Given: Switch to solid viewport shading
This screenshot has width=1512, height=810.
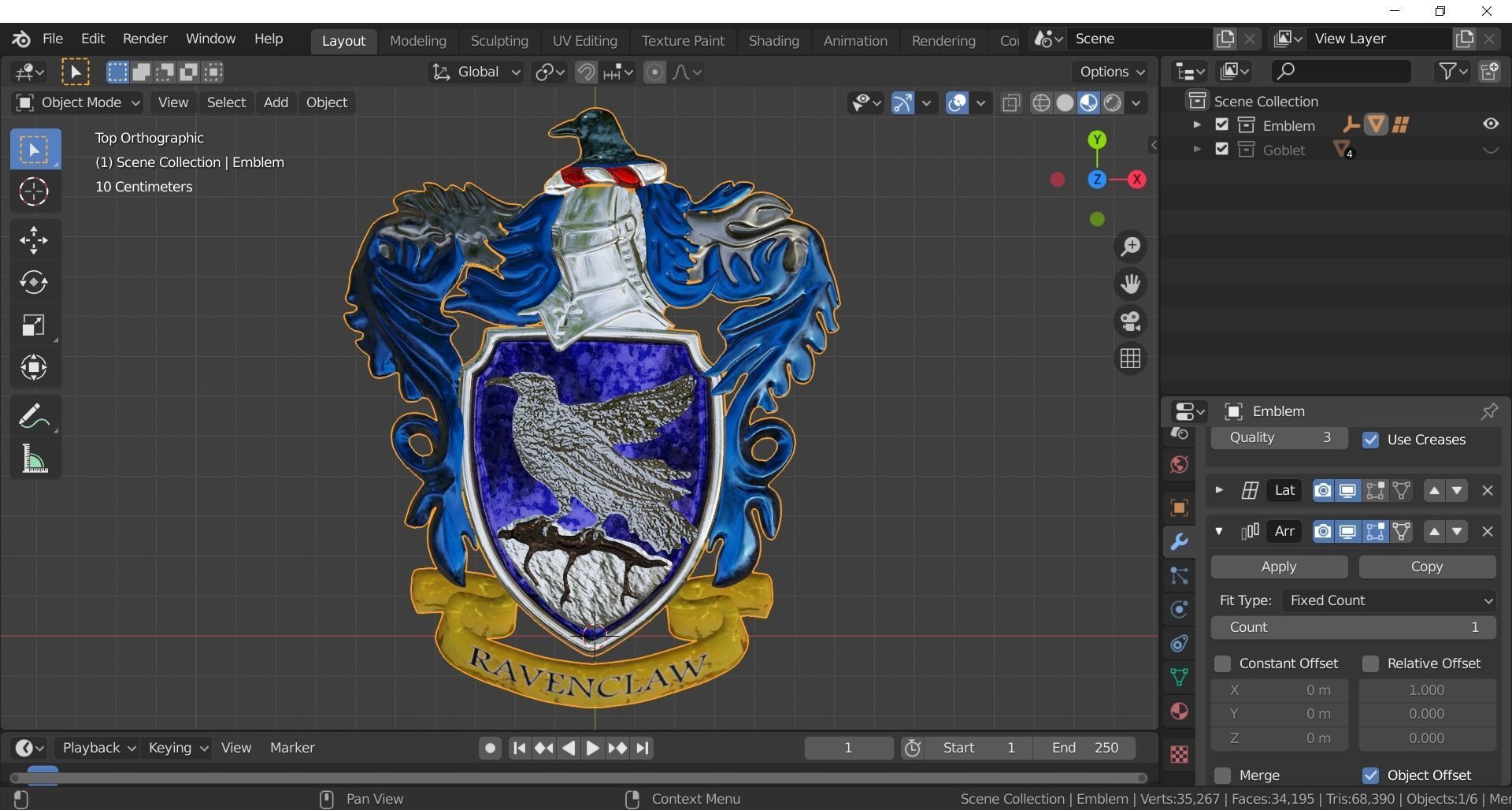Looking at the screenshot, I should (x=1065, y=103).
